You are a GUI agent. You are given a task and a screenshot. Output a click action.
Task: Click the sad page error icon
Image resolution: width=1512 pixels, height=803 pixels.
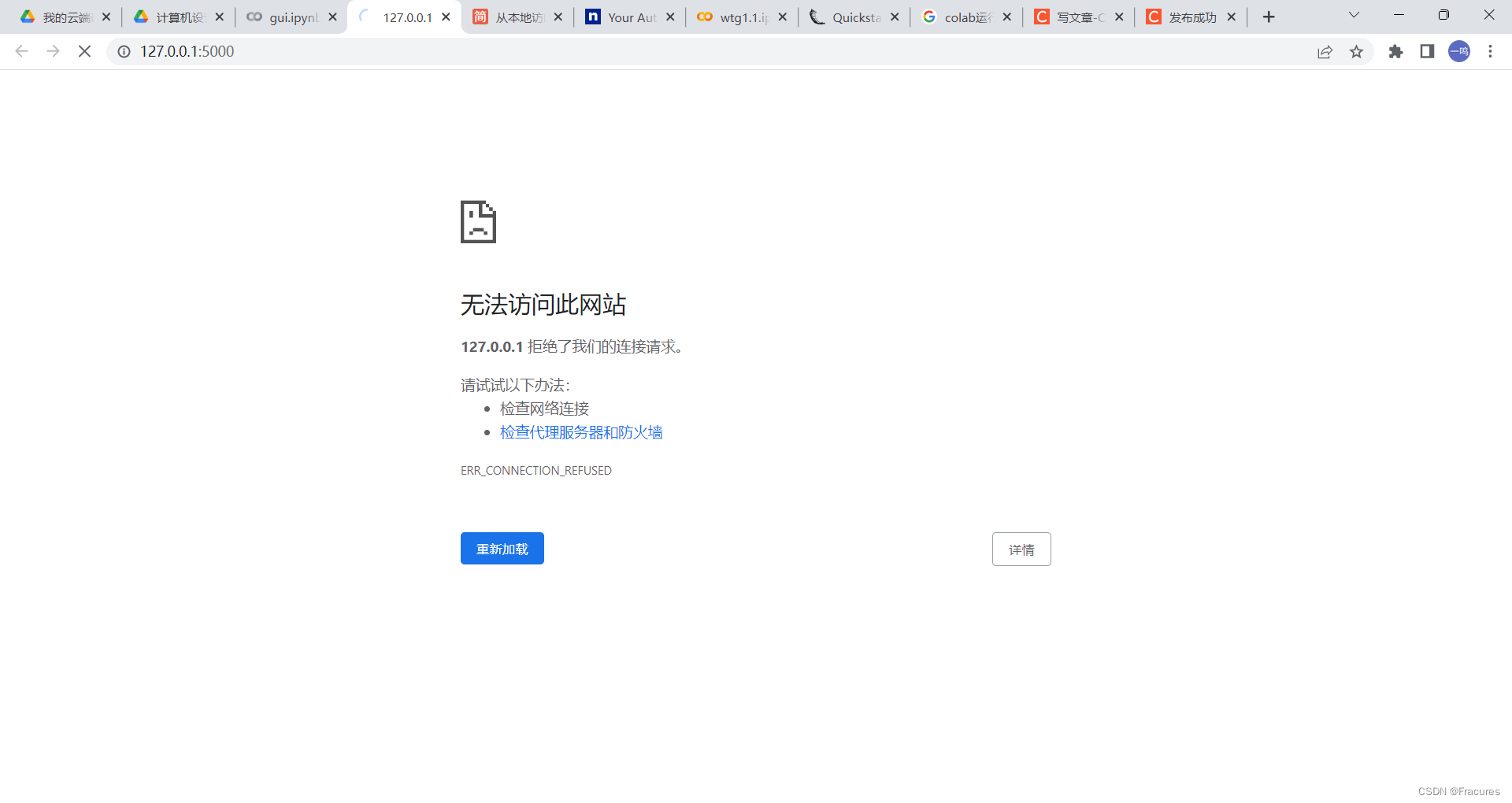(478, 222)
